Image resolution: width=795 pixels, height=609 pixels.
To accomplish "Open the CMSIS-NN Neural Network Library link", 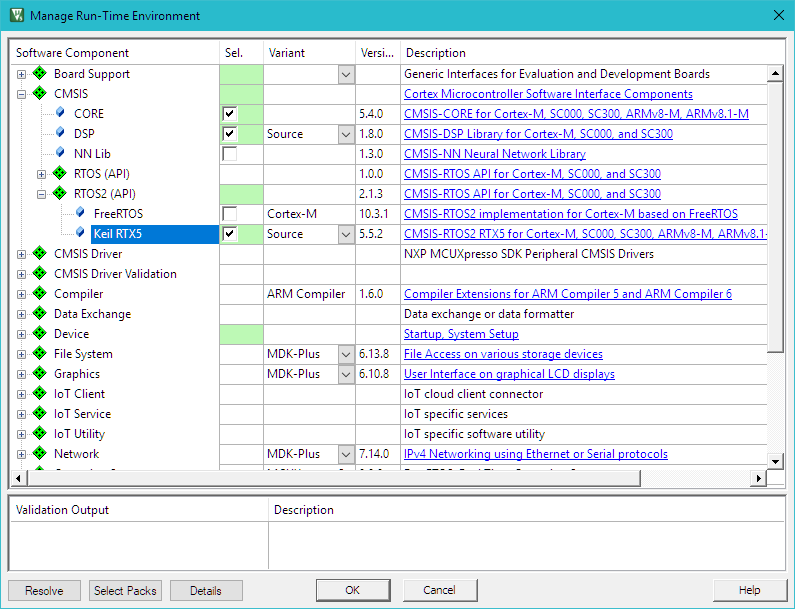I will tap(495, 154).
